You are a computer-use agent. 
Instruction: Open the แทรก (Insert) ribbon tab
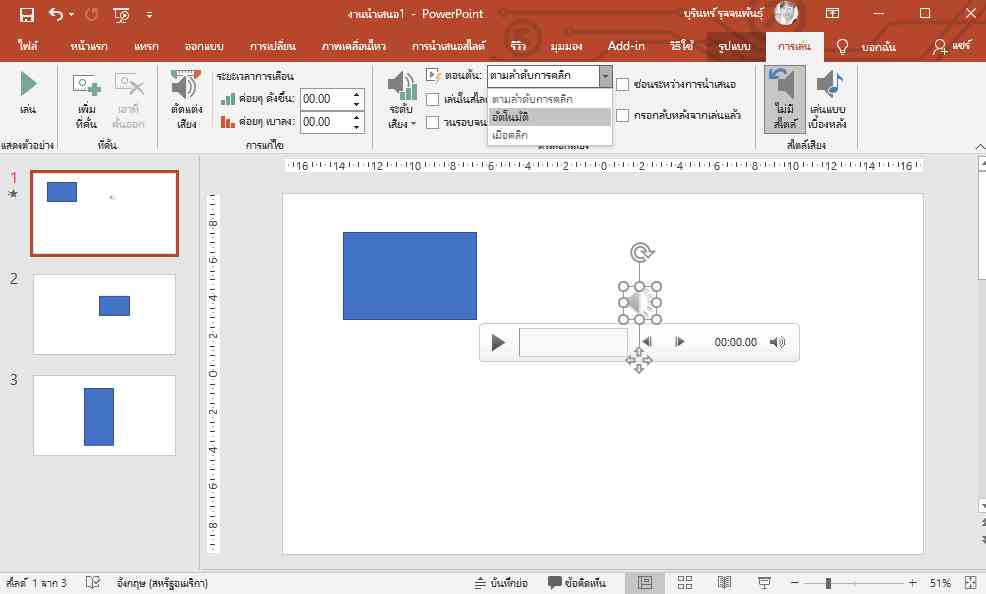tap(146, 47)
